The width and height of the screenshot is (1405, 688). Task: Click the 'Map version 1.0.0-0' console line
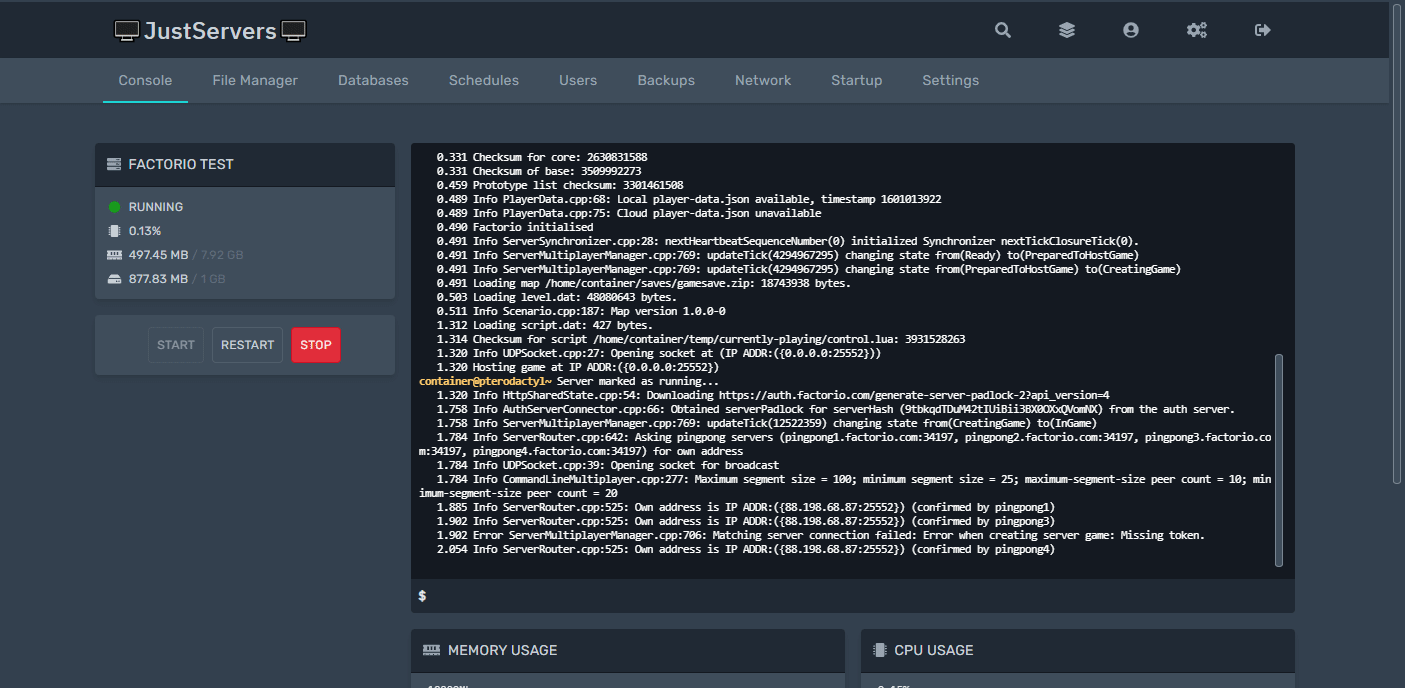(x=581, y=311)
